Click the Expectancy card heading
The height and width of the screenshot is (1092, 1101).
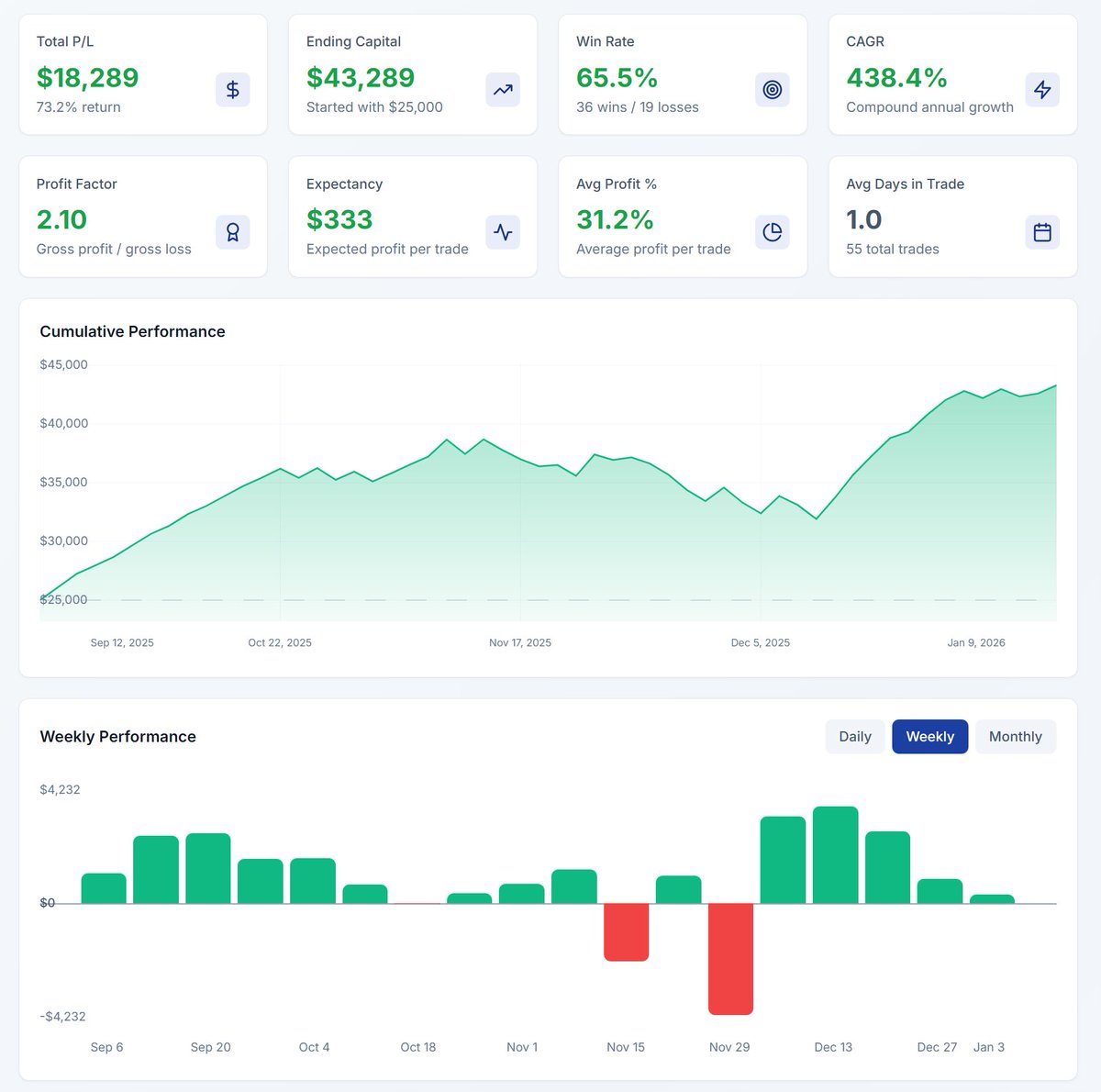click(344, 184)
